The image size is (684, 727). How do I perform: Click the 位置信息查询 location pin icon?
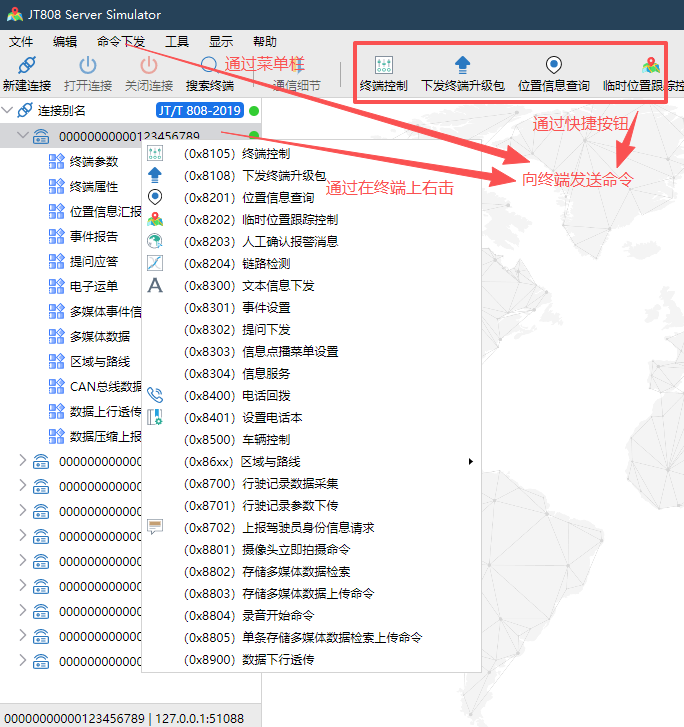553,65
